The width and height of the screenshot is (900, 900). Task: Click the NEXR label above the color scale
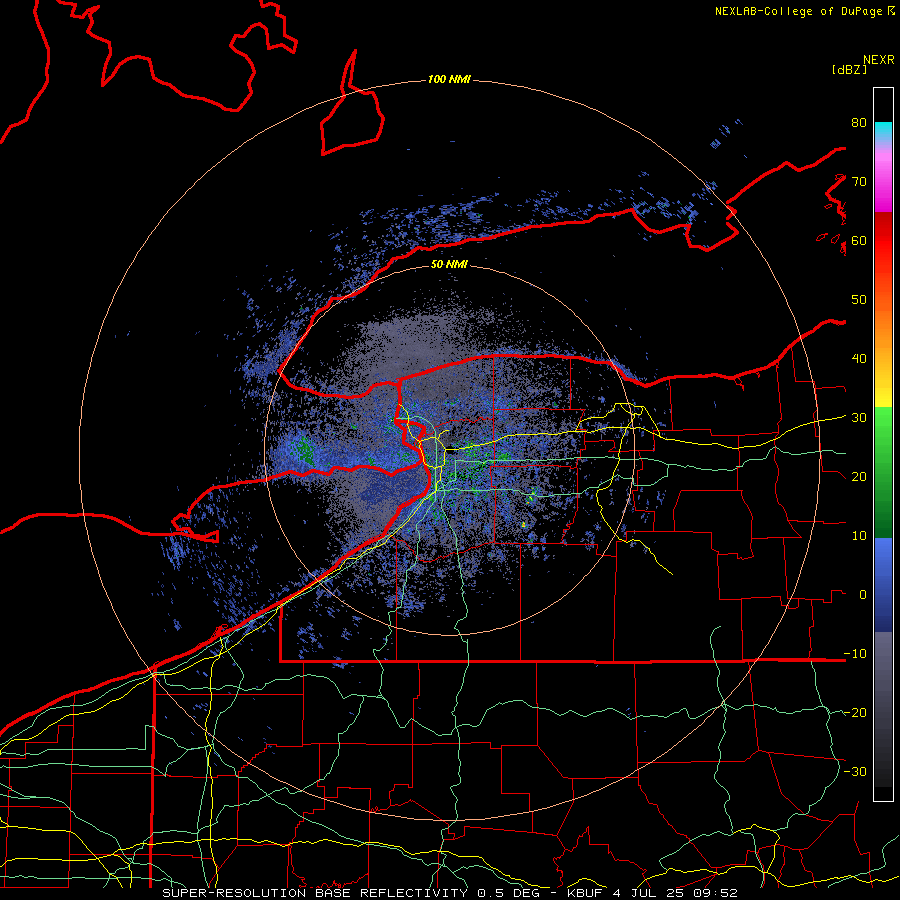click(x=879, y=60)
